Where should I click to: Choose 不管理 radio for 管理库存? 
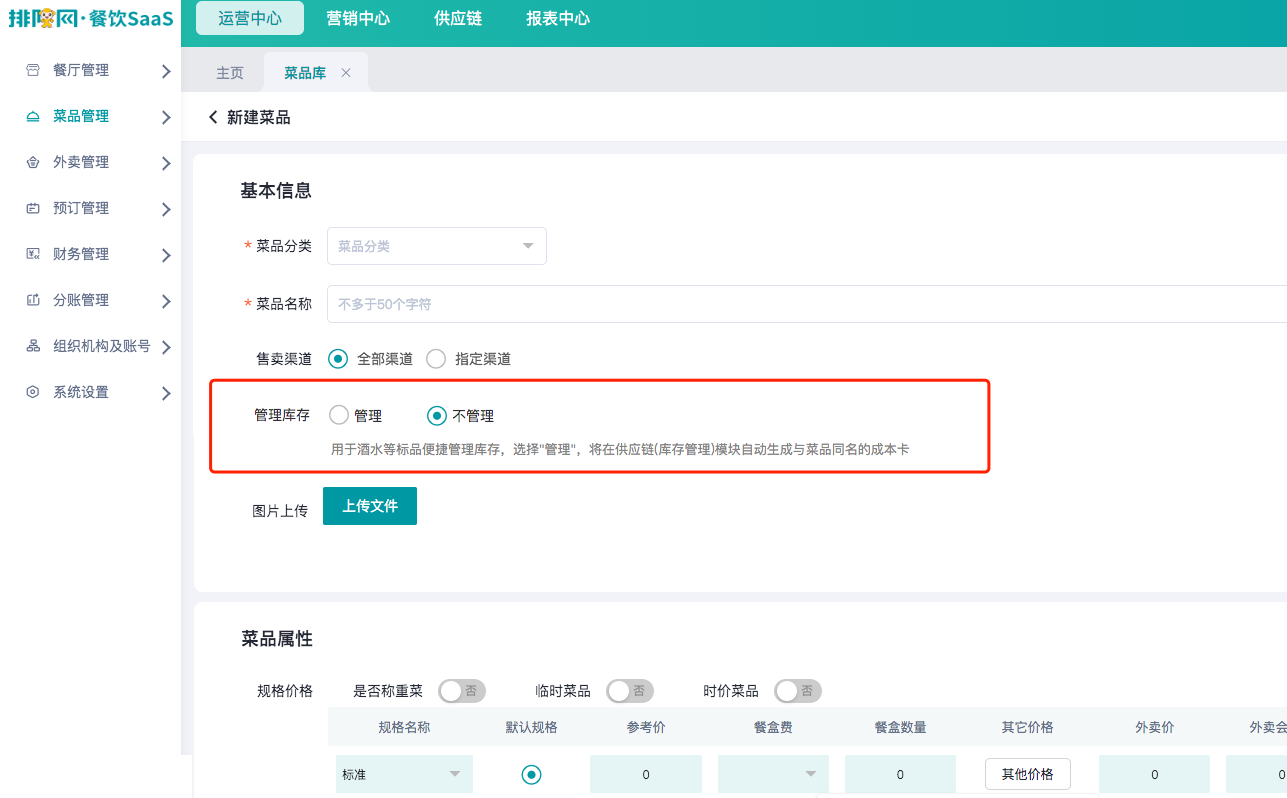click(437, 415)
